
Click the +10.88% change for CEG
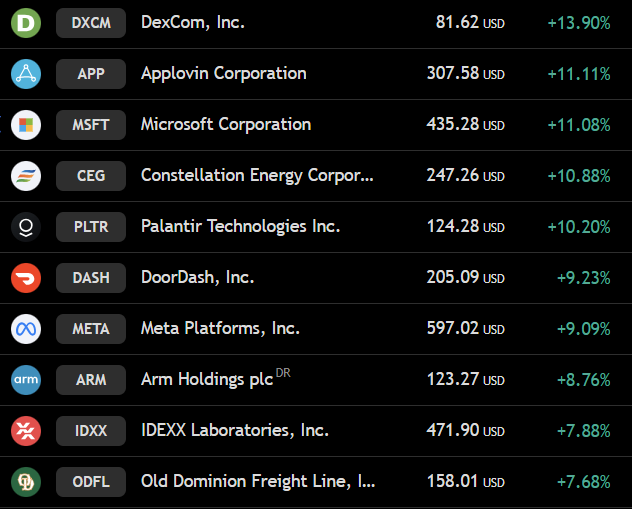(579, 176)
